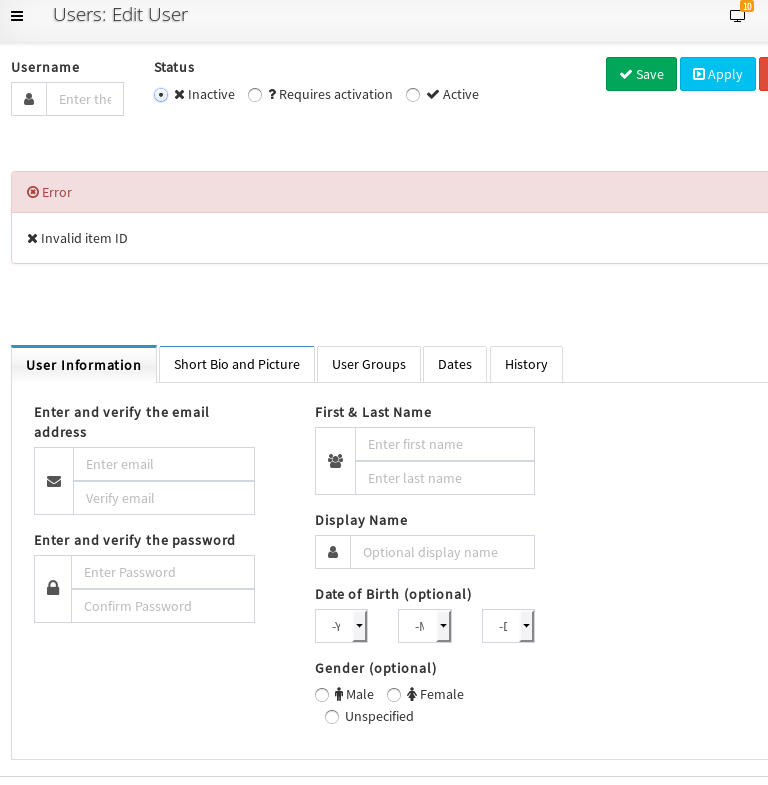768x785 pixels.
Task: Click the person icon beside Display Name
Action: tap(333, 552)
